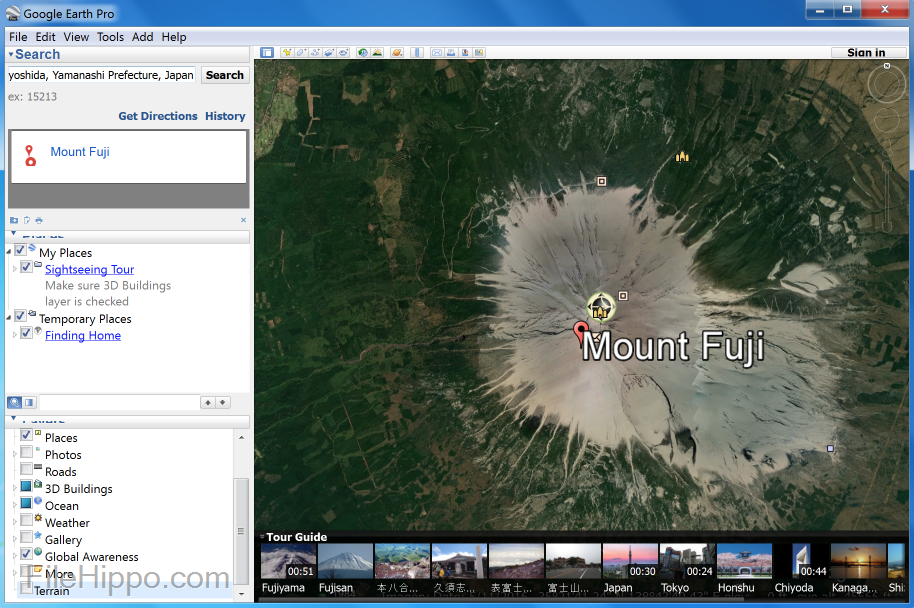This screenshot has height=608, width=914.
Task: Add a new placemark using the toolbar
Action: (287, 52)
